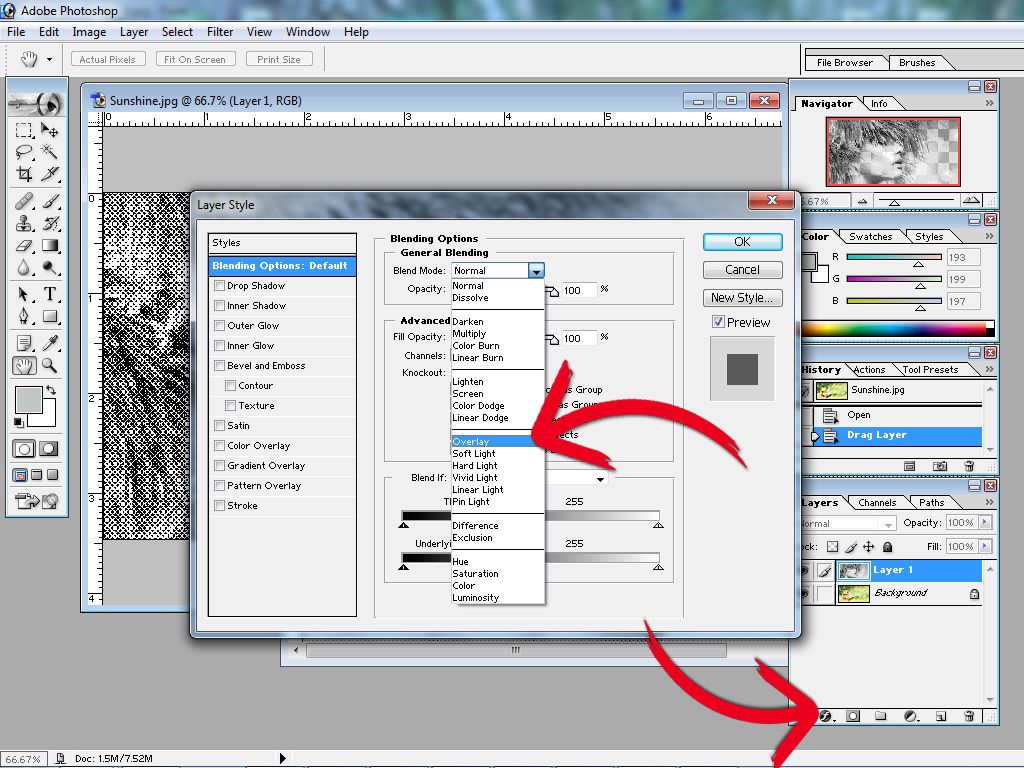Select the Zoom magnifier tool

pos(49,366)
